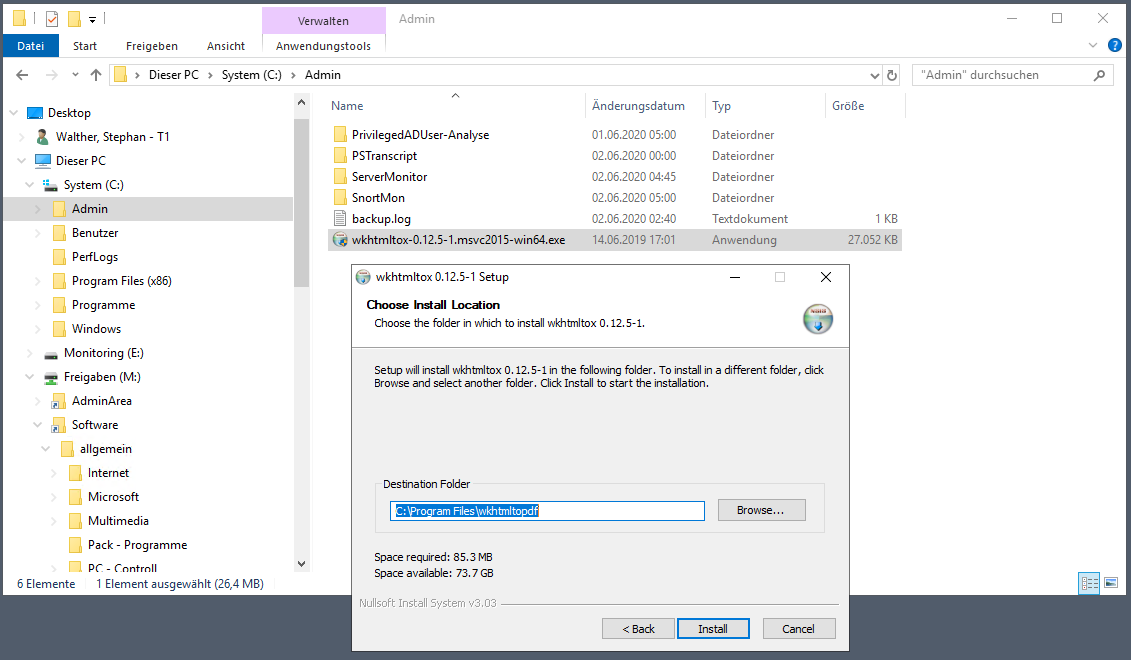
Task: Click the forward navigation arrow
Action: pyautogui.click(x=51, y=75)
